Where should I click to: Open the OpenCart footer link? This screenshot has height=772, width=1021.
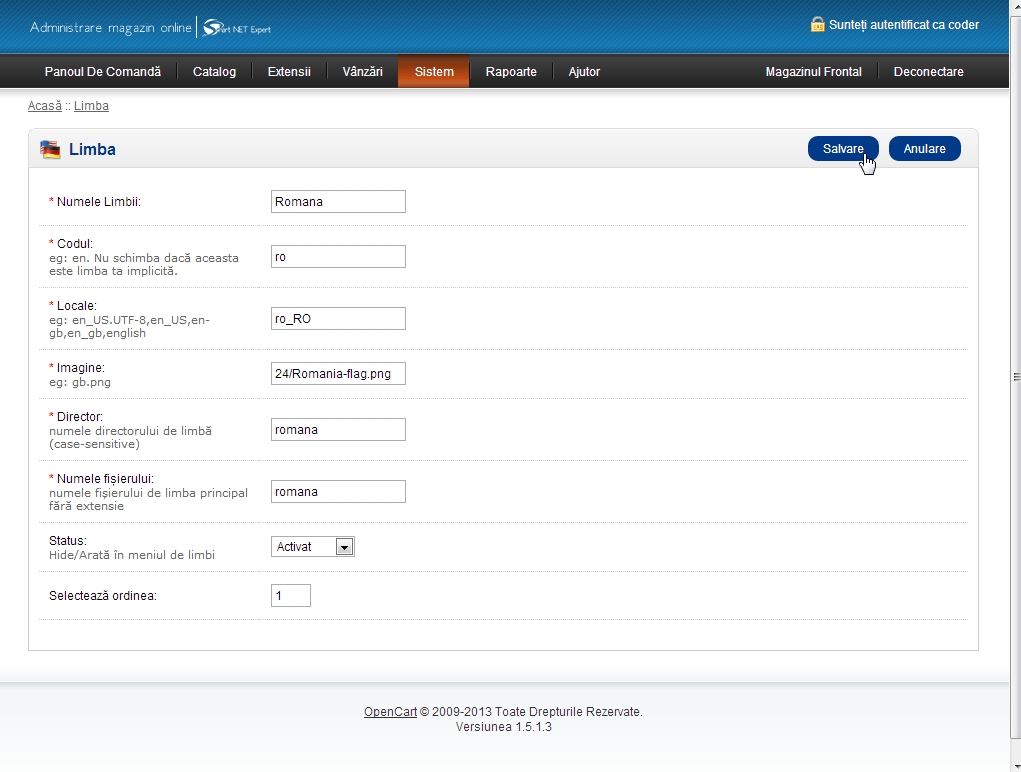[390, 712]
